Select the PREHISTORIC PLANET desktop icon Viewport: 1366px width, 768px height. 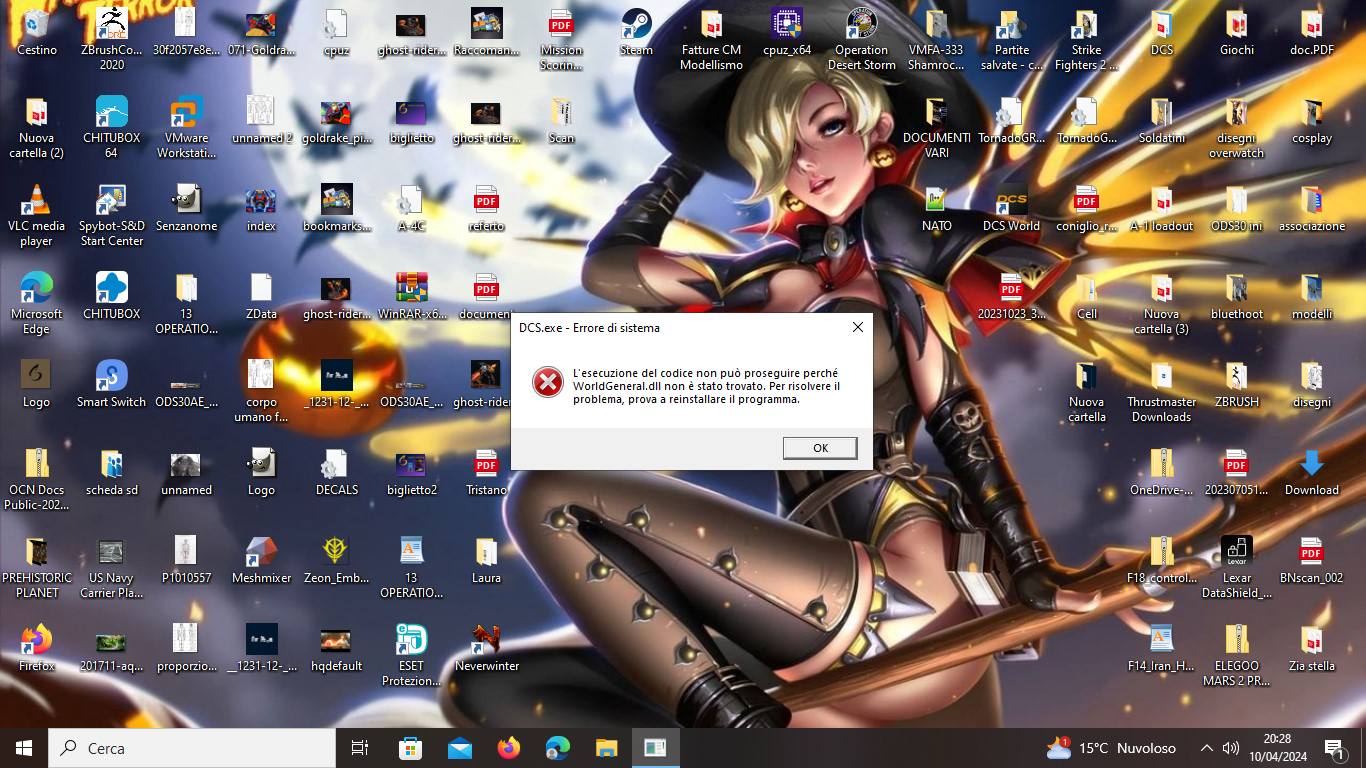pyautogui.click(x=37, y=566)
